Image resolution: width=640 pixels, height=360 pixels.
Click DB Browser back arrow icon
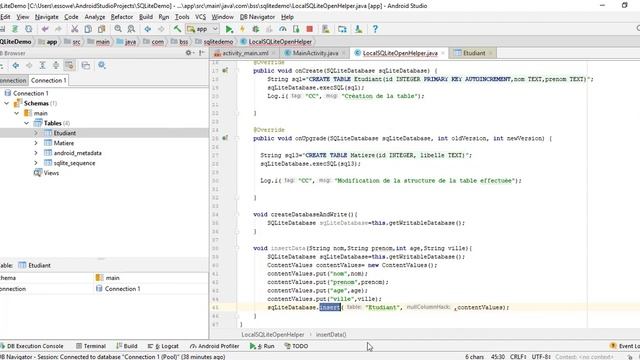coord(16,65)
